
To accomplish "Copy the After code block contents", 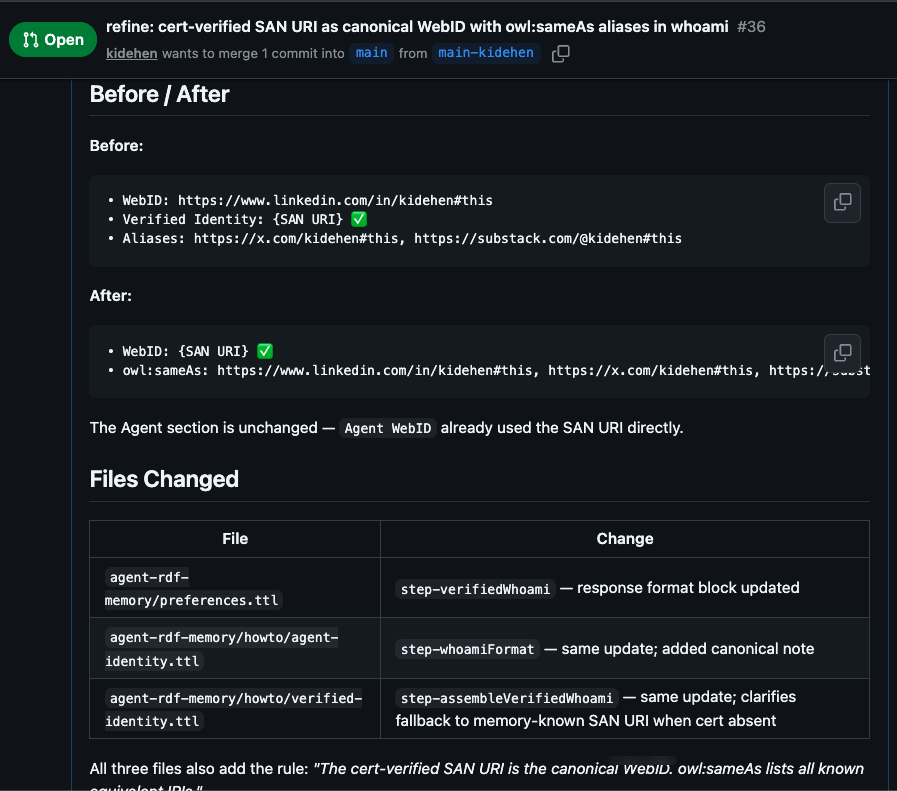I will click(x=842, y=353).
